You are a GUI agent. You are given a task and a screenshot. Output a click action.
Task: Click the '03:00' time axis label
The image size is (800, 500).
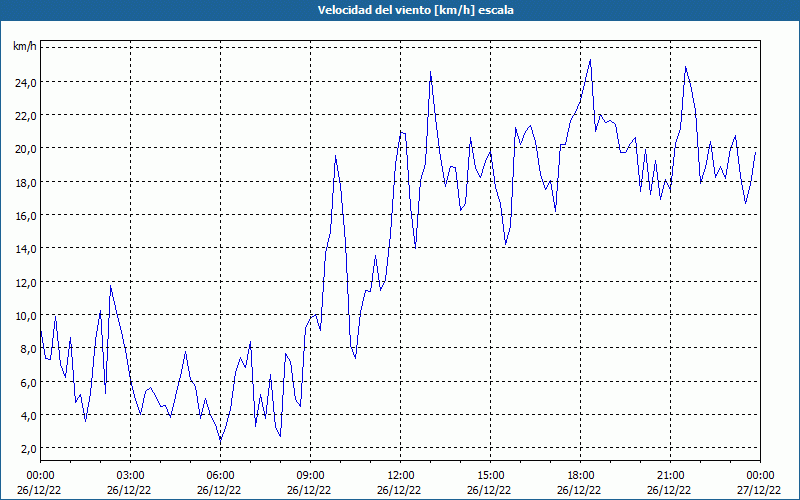pyautogui.click(x=131, y=476)
